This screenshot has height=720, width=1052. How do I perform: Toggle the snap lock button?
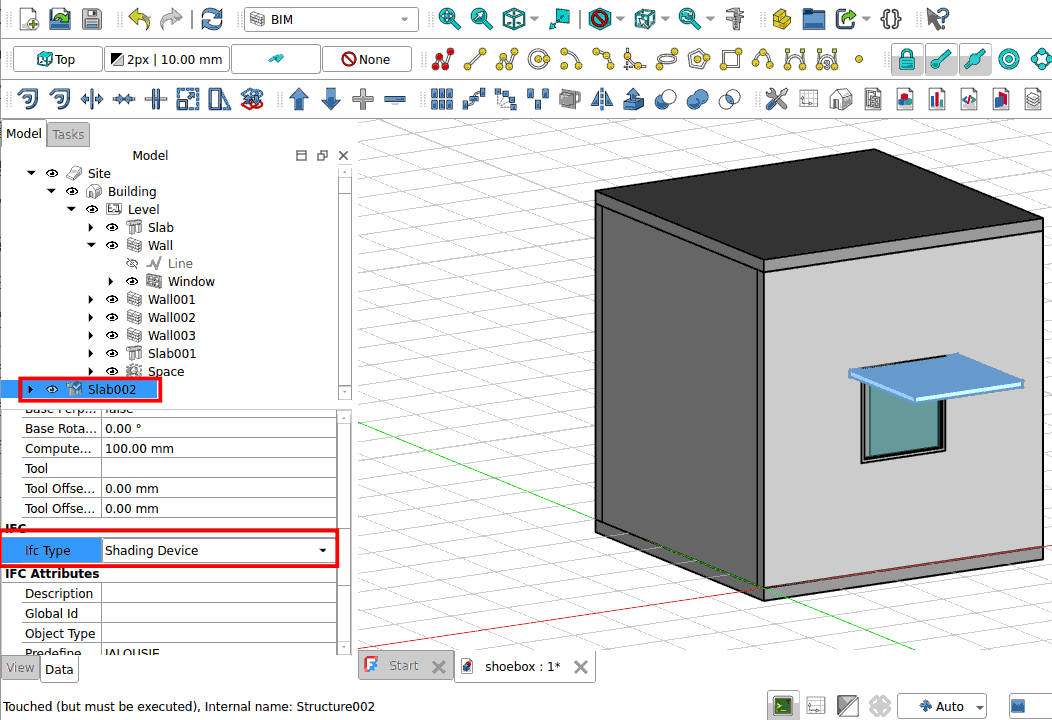pos(906,60)
